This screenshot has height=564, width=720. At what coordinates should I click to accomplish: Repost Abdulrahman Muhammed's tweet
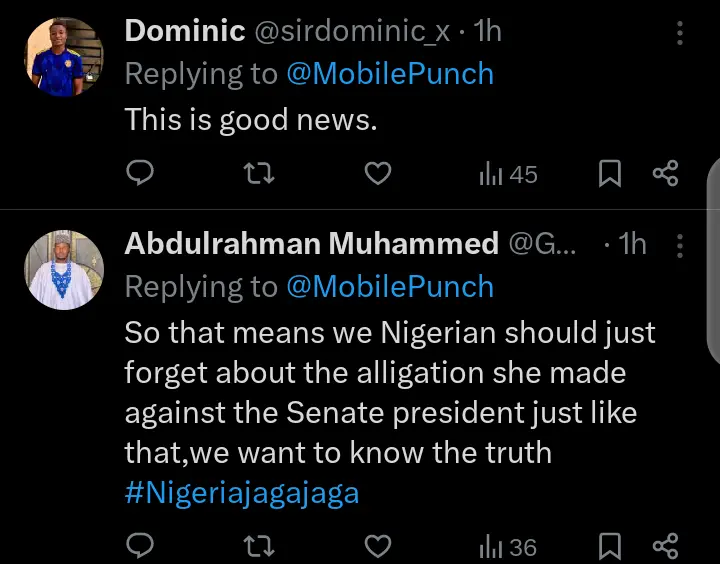pyautogui.click(x=258, y=547)
